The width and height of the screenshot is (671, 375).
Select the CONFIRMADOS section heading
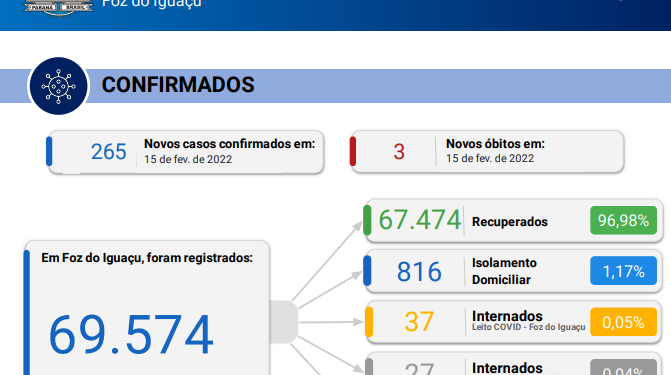point(178,85)
